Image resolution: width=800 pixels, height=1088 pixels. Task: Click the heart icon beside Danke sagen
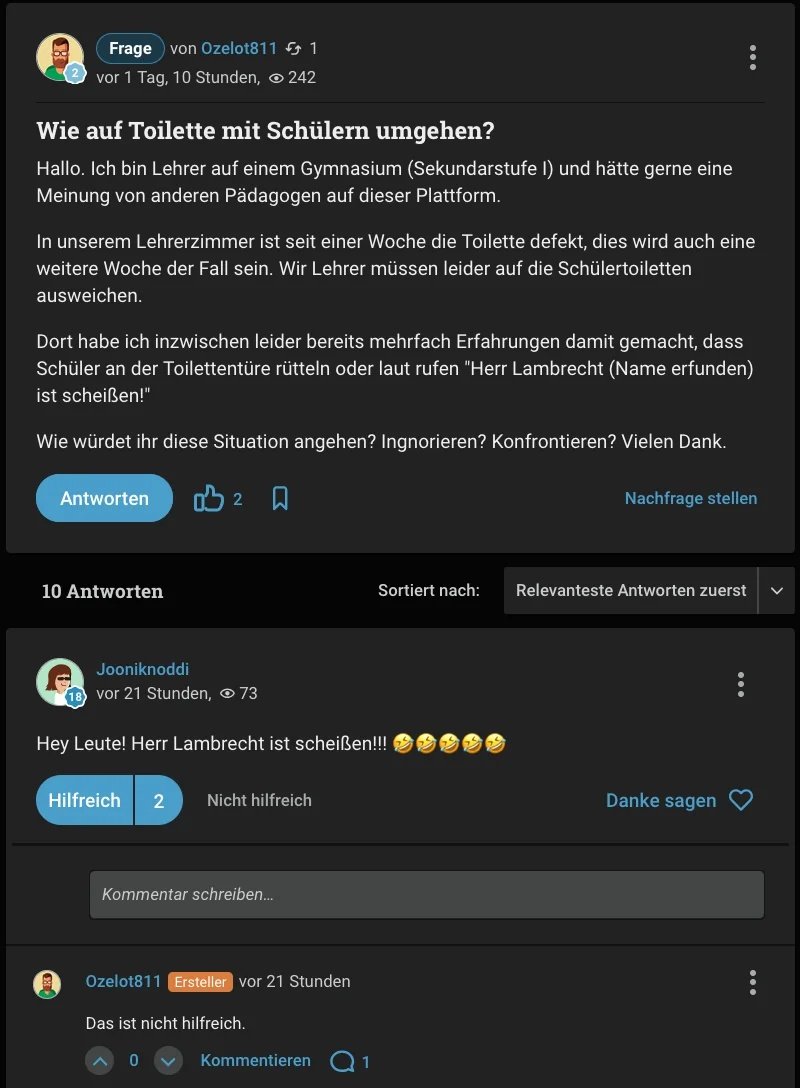(x=741, y=800)
